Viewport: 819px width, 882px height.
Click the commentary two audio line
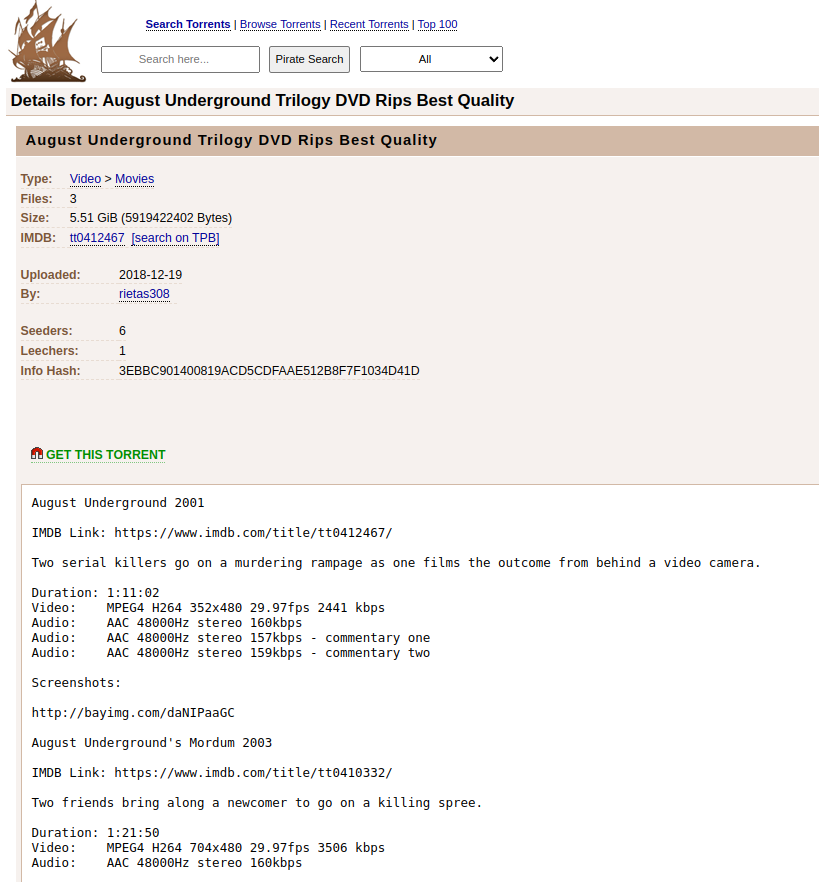tap(231, 652)
